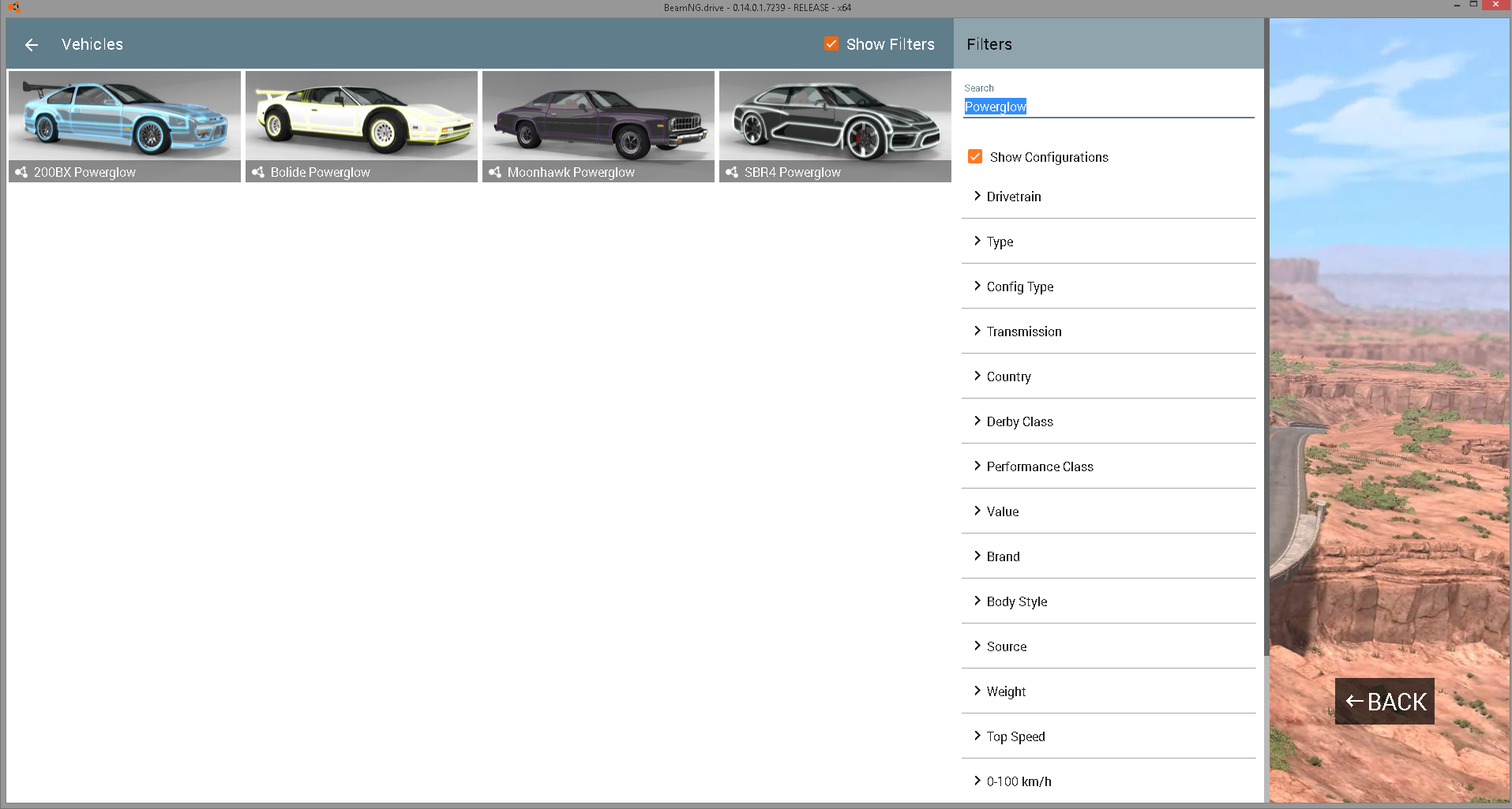Click the config icon beside 200BX Powerglow

click(21, 172)
